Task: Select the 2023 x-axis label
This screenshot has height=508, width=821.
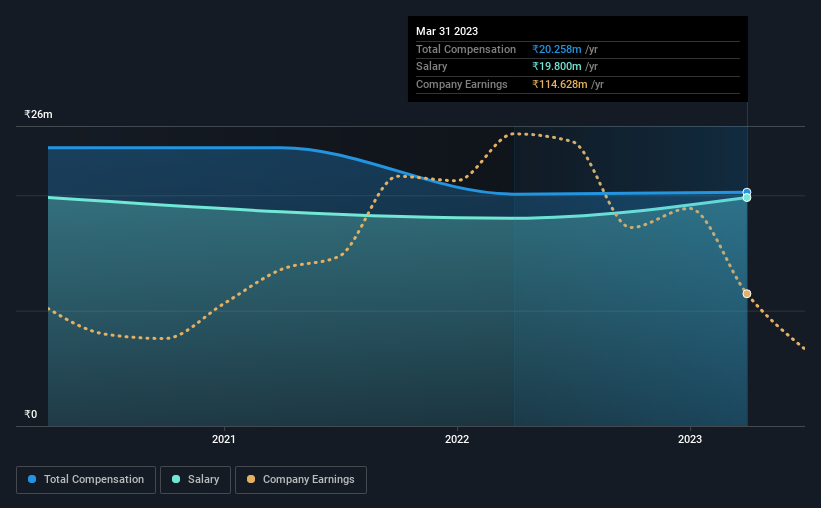Action: (x=690, y=439)
